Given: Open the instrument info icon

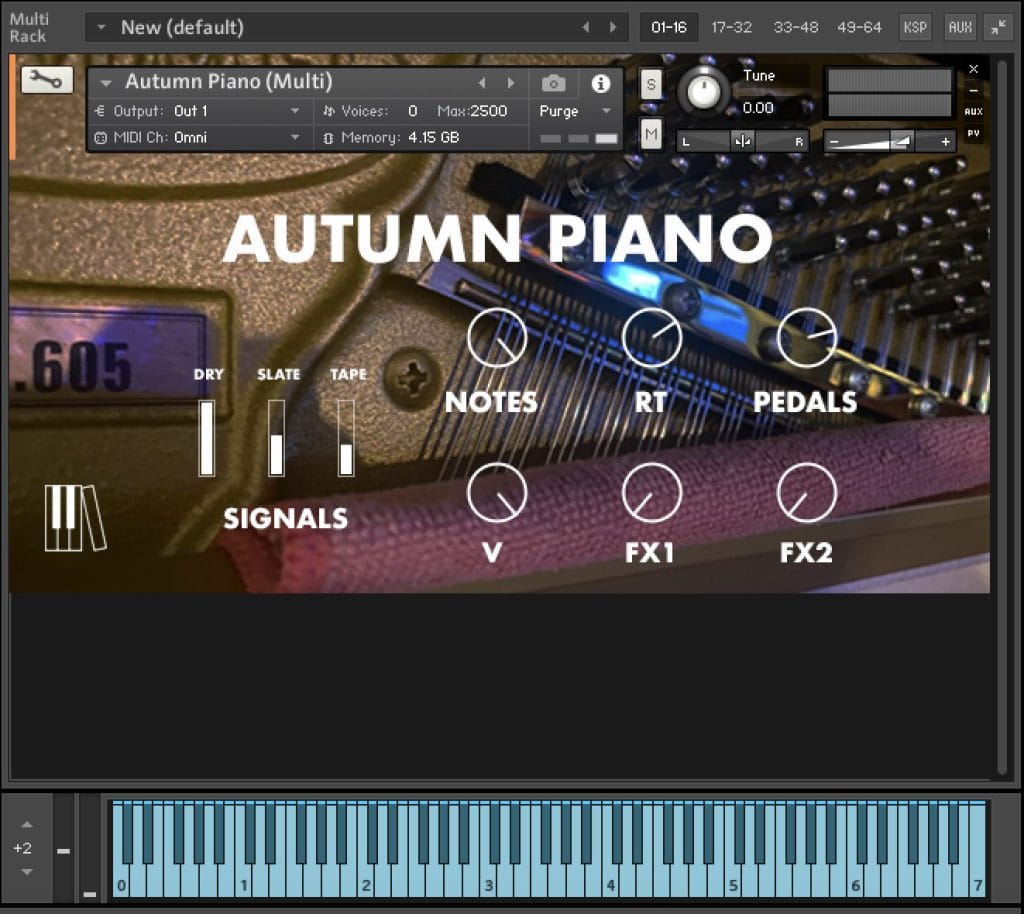Looking at the screenshot, I should pyautogui.click(x=600, y=83).
